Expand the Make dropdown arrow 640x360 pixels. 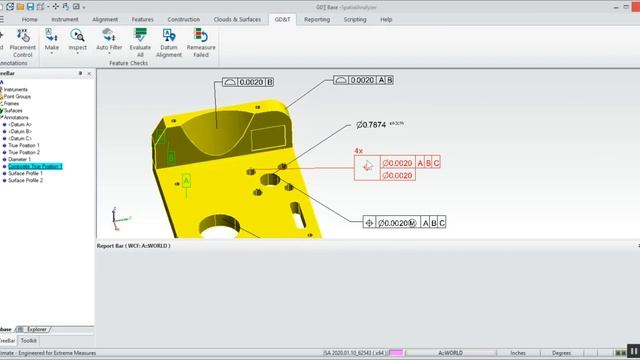(51, 53)
